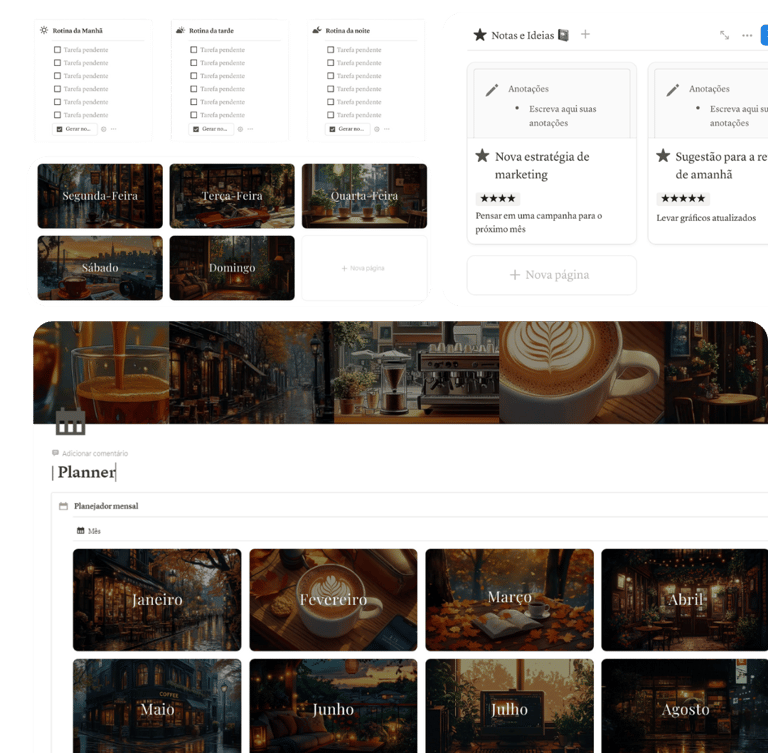Image resolution: width=768 pixels, height=753 pixels.
Task: Open the Junho month card
Action: (334, 706)
